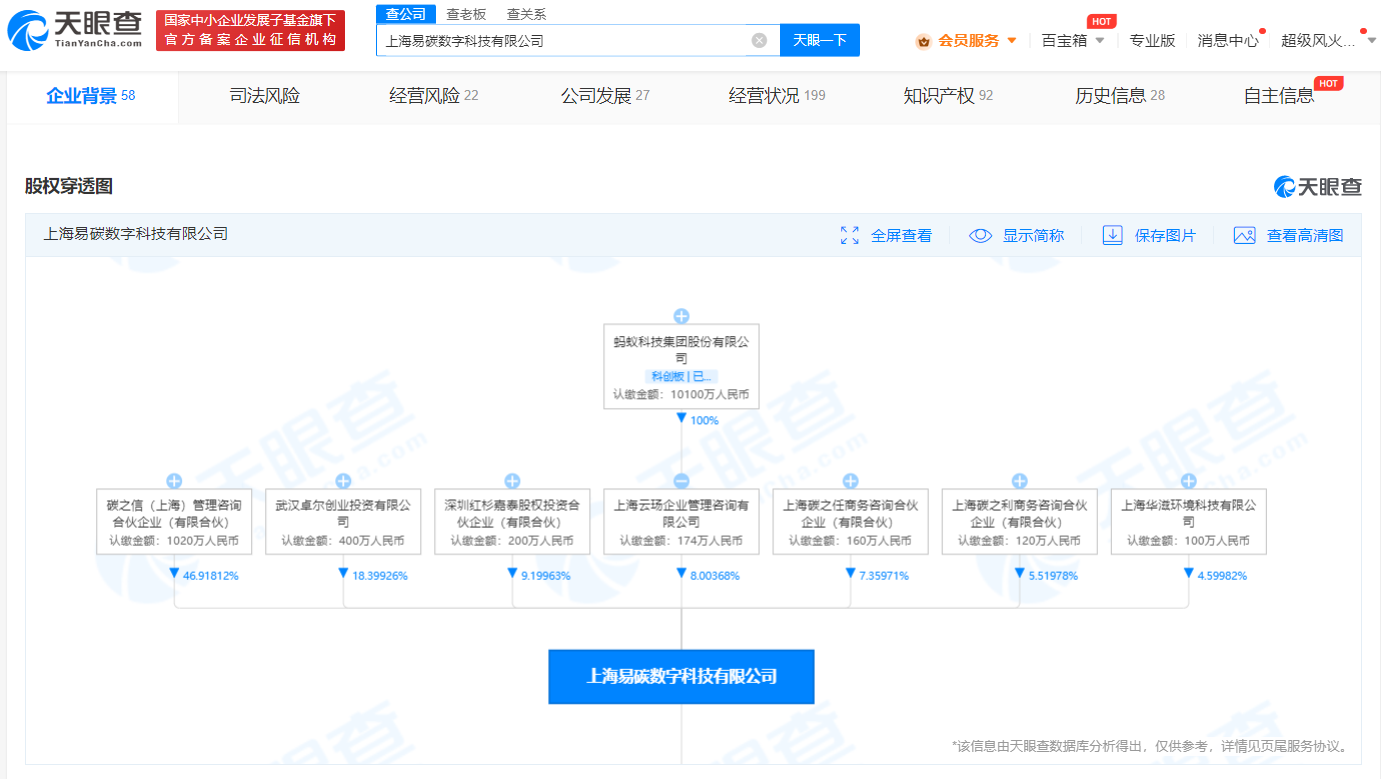Click the view HD image icon
The height and width of the screenshot is (779, 1381).
tap(1244, 236)
